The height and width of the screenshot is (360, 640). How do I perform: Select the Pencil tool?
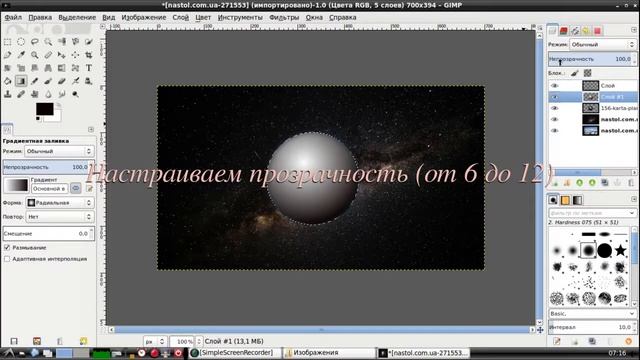(x=35, y=81)
